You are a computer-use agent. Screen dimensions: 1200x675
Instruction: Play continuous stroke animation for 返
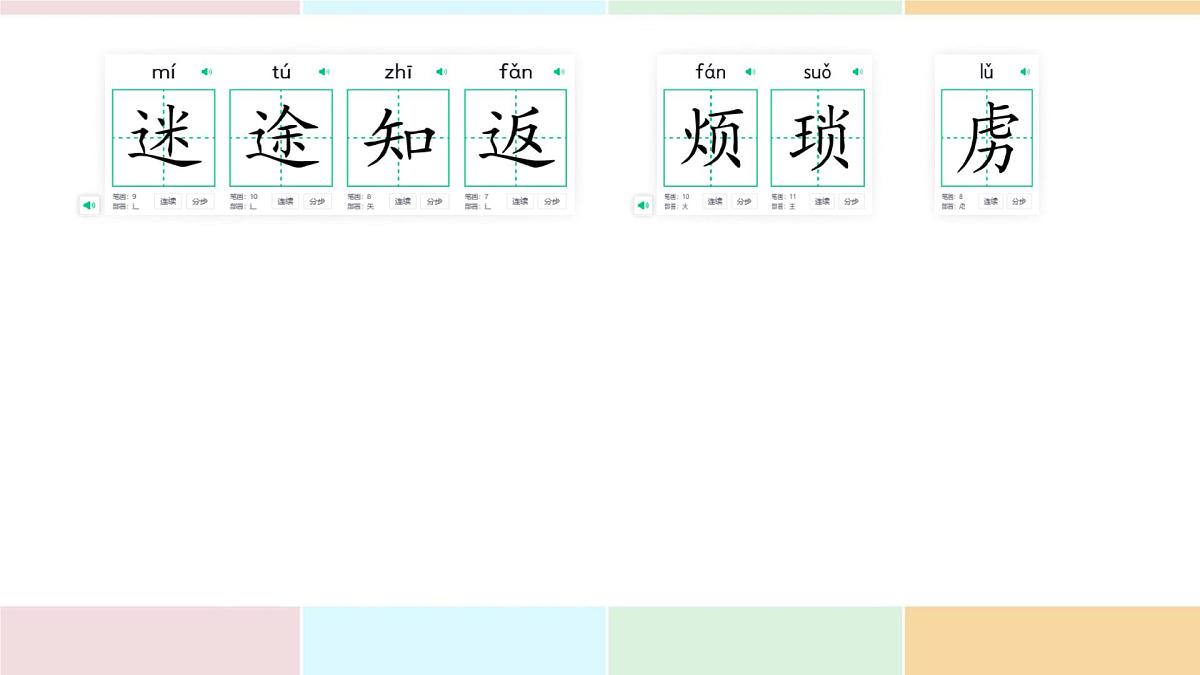point(518,200)
